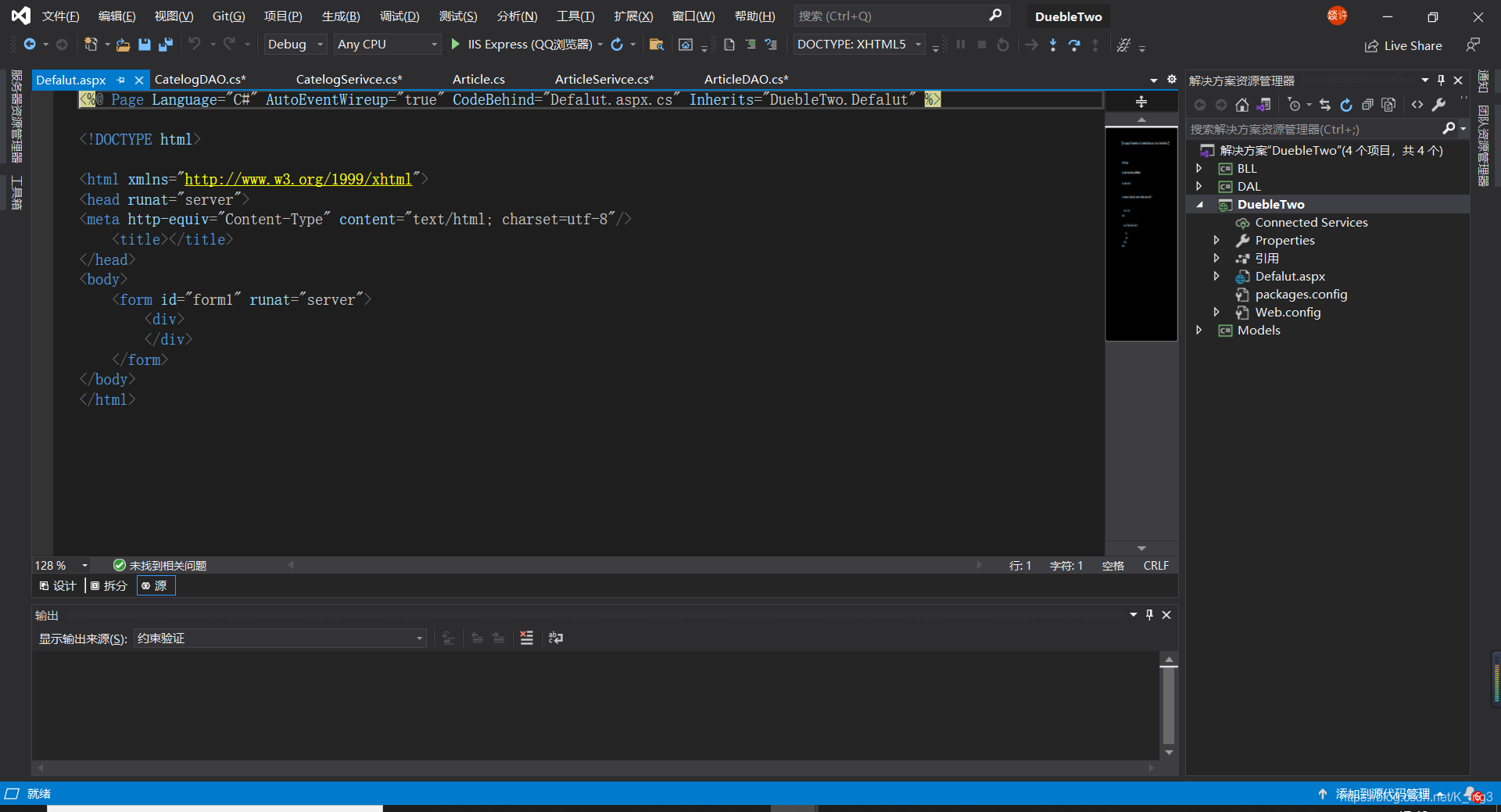Click the main search box (Ctrl+Q)

coord(901,16)
